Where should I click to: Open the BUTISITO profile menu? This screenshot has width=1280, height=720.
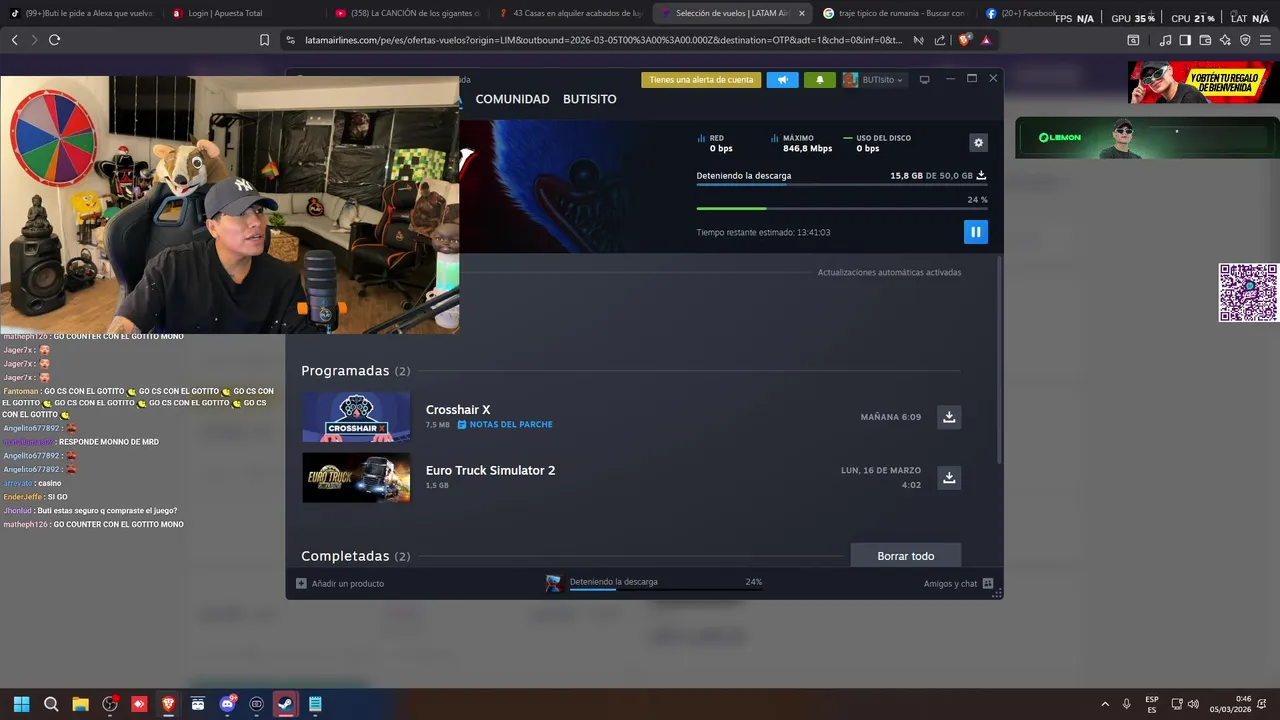(x=590, y=99)
